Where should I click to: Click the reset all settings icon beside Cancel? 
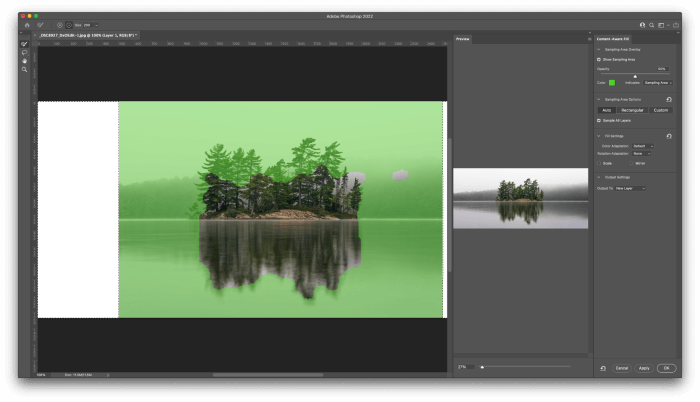(602, 368)
